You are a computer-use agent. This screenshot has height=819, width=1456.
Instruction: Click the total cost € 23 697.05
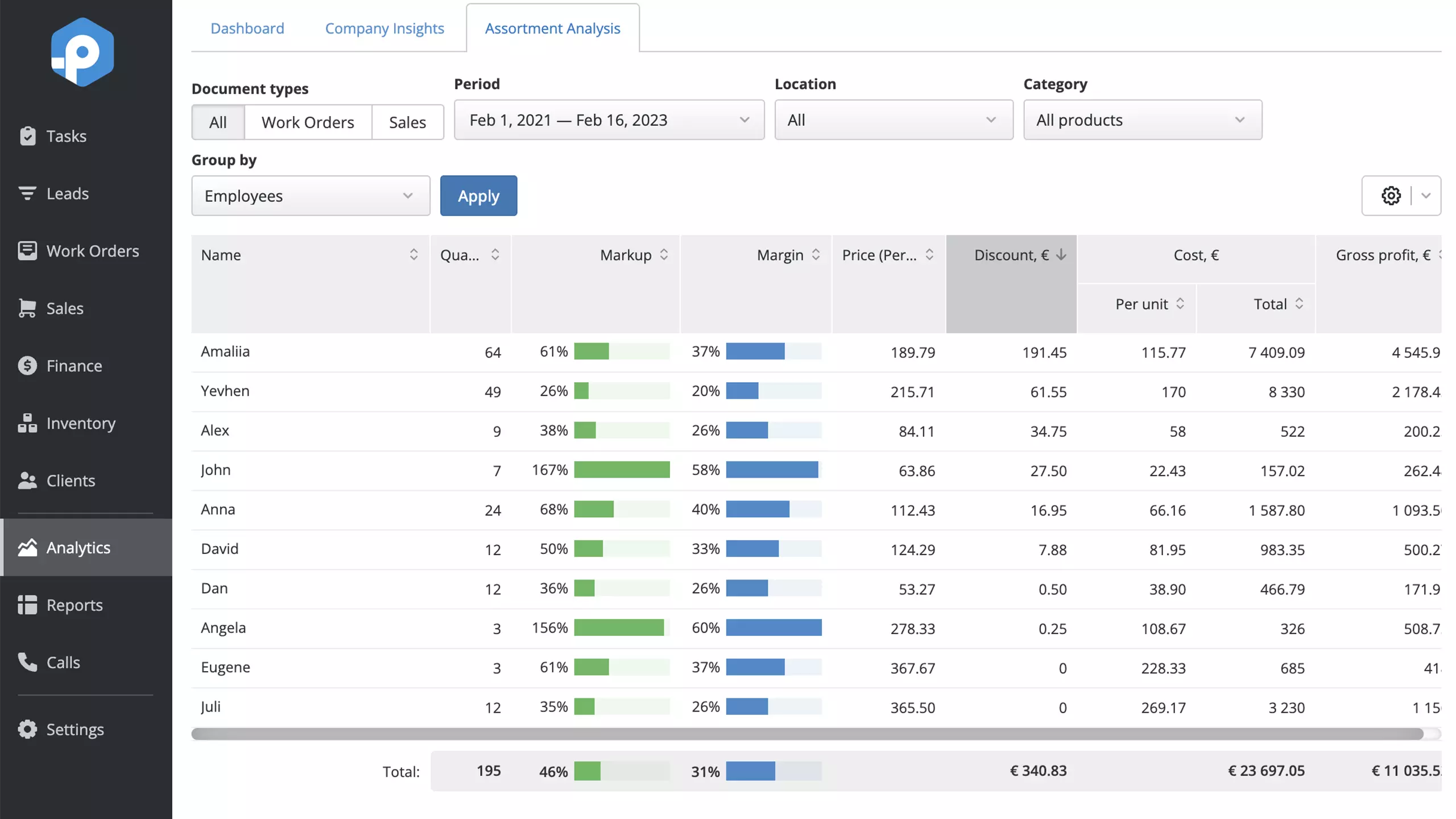tap(1267, 771)
